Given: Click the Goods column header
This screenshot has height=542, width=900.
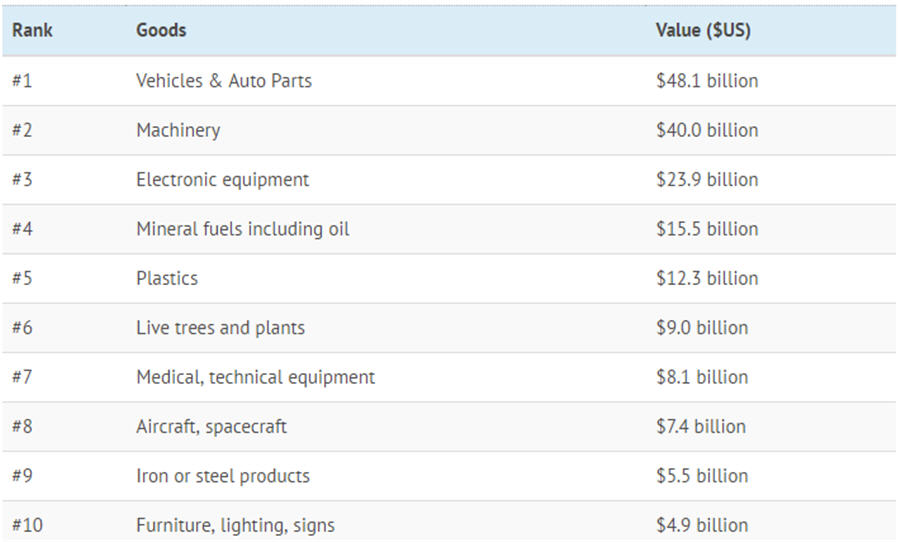Looking at the screenshot, I should 161,30.
